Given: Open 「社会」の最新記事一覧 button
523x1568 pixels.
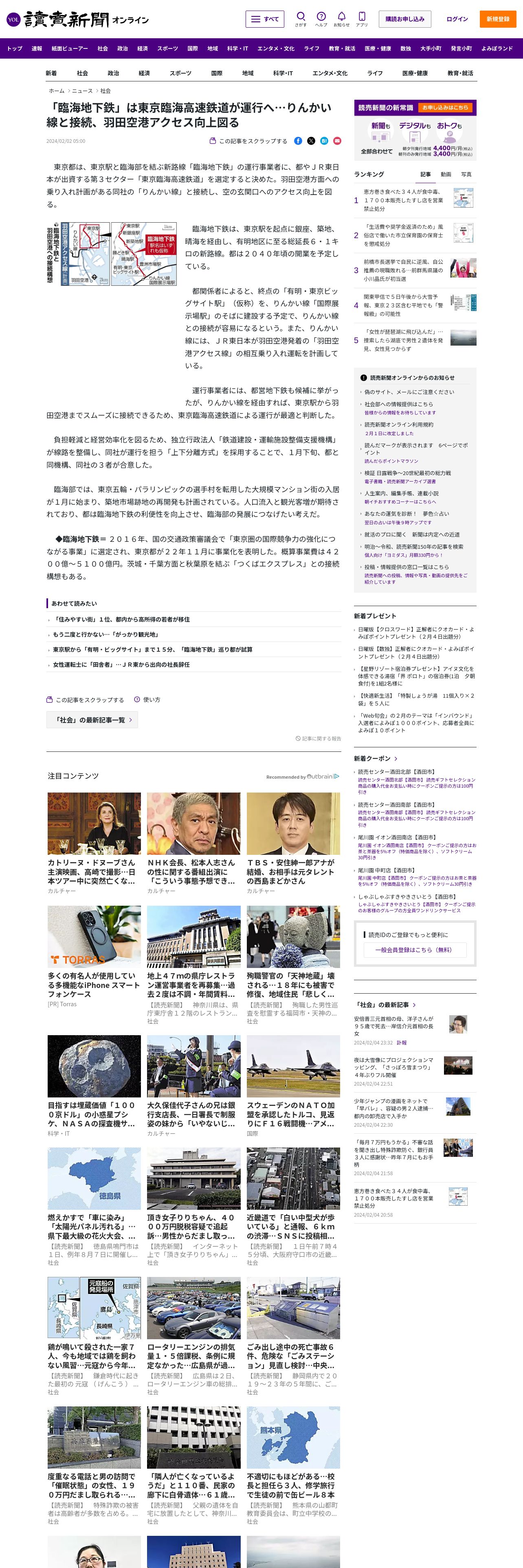Looking at the screenshot, I should pos(92,720).
